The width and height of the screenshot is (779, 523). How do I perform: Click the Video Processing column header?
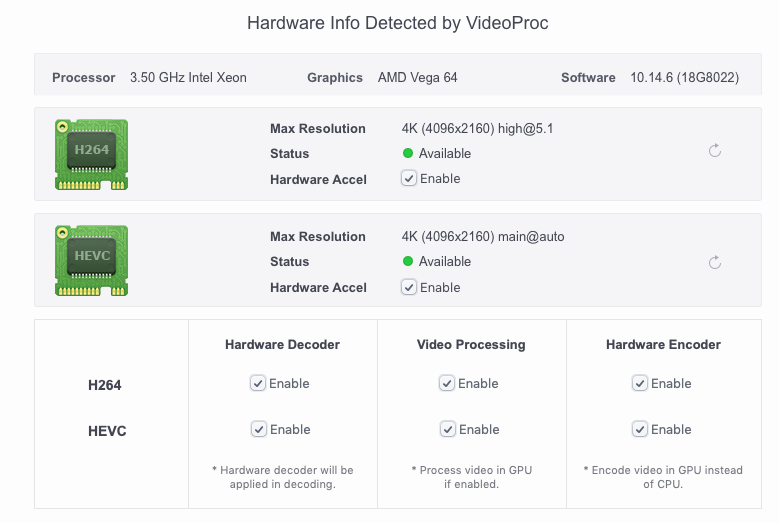(x=471, y=344)
